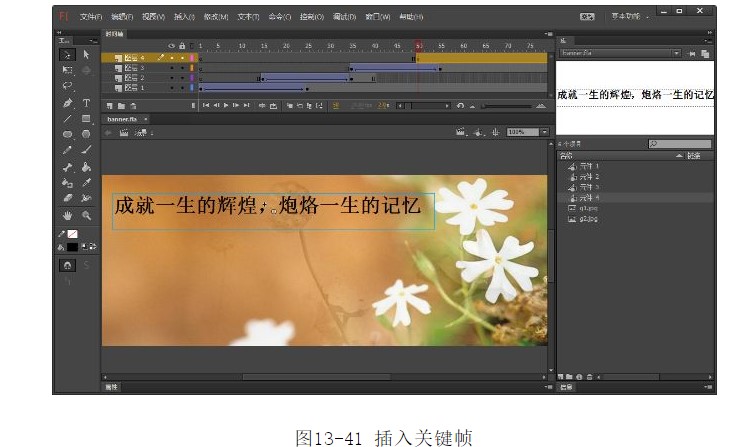Activate the Hand tool
The width and height of the screenshot is (754, 447).
point(67,214)
